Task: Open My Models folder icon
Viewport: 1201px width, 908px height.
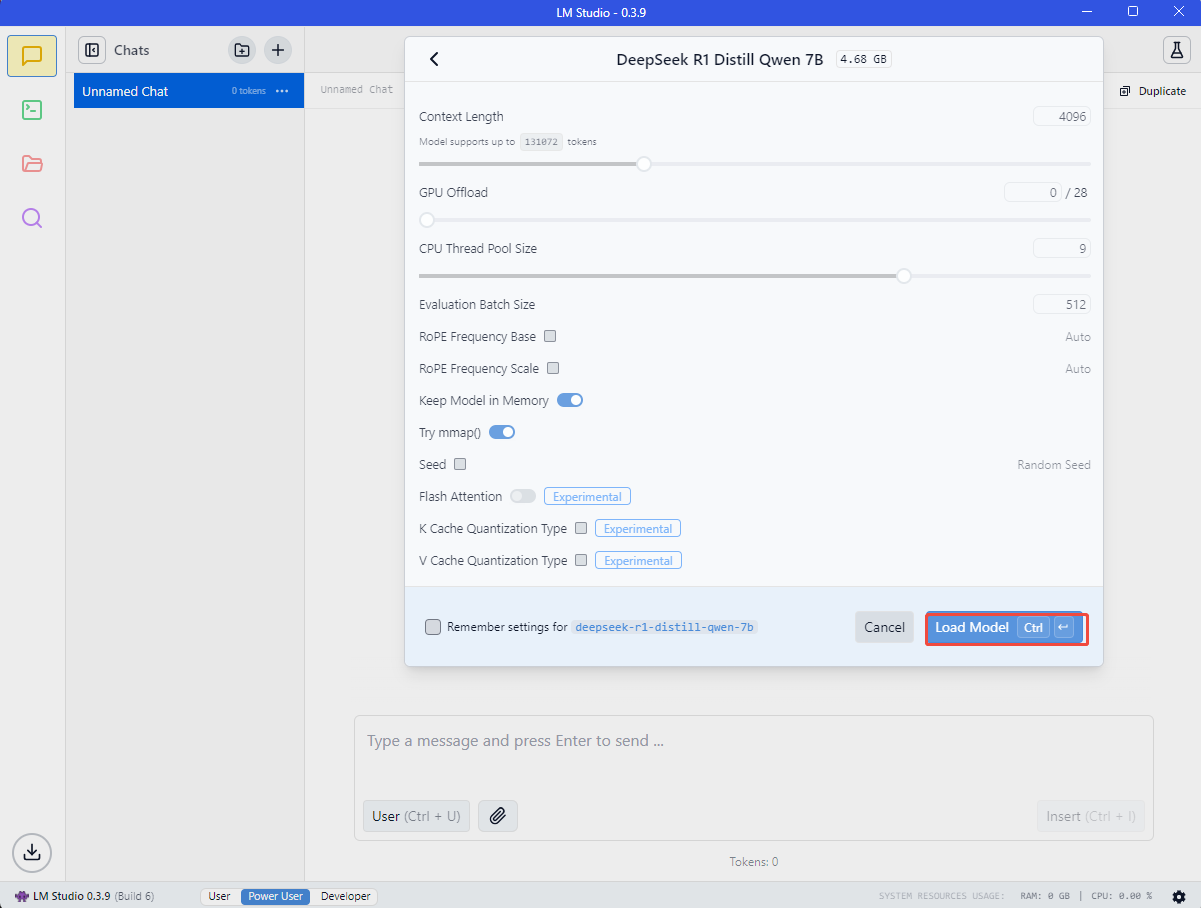Action: coord(32,164)
